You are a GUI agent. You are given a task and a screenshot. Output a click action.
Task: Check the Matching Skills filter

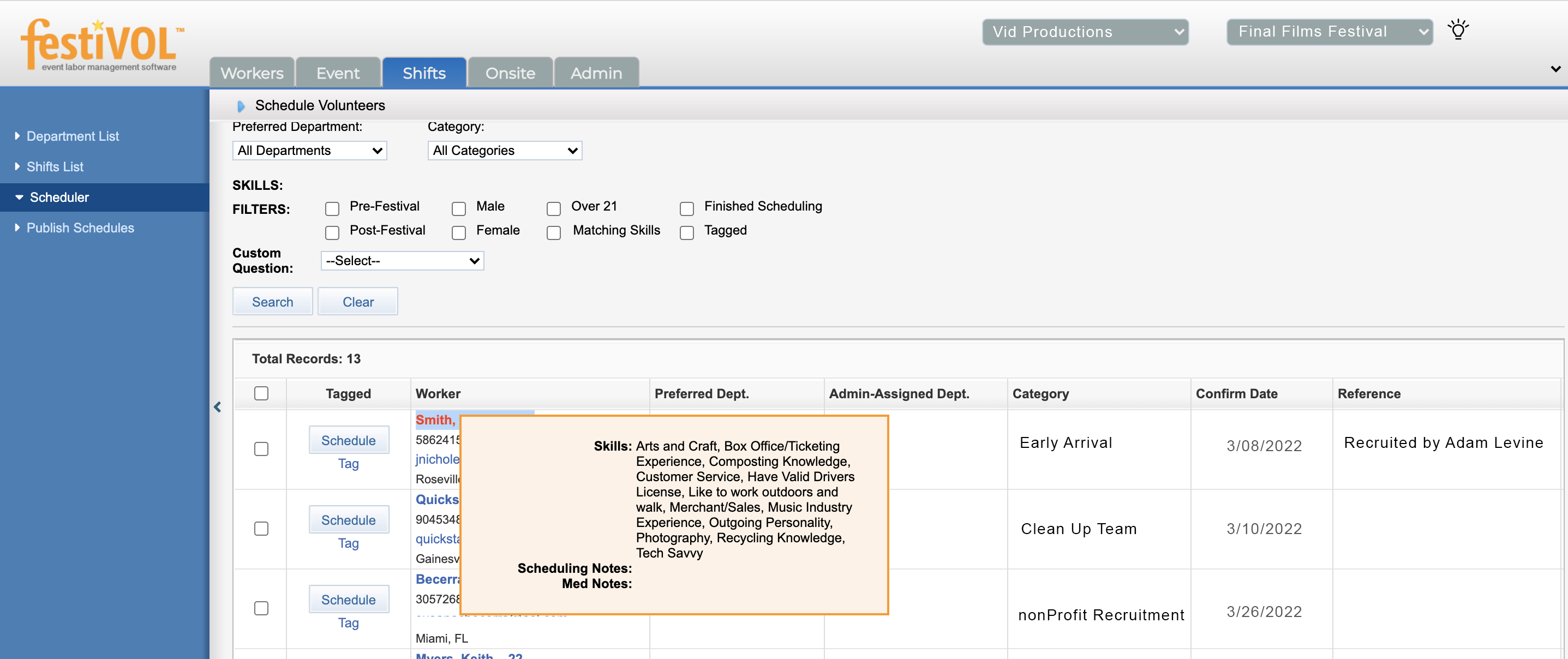[x=553, y=233]
